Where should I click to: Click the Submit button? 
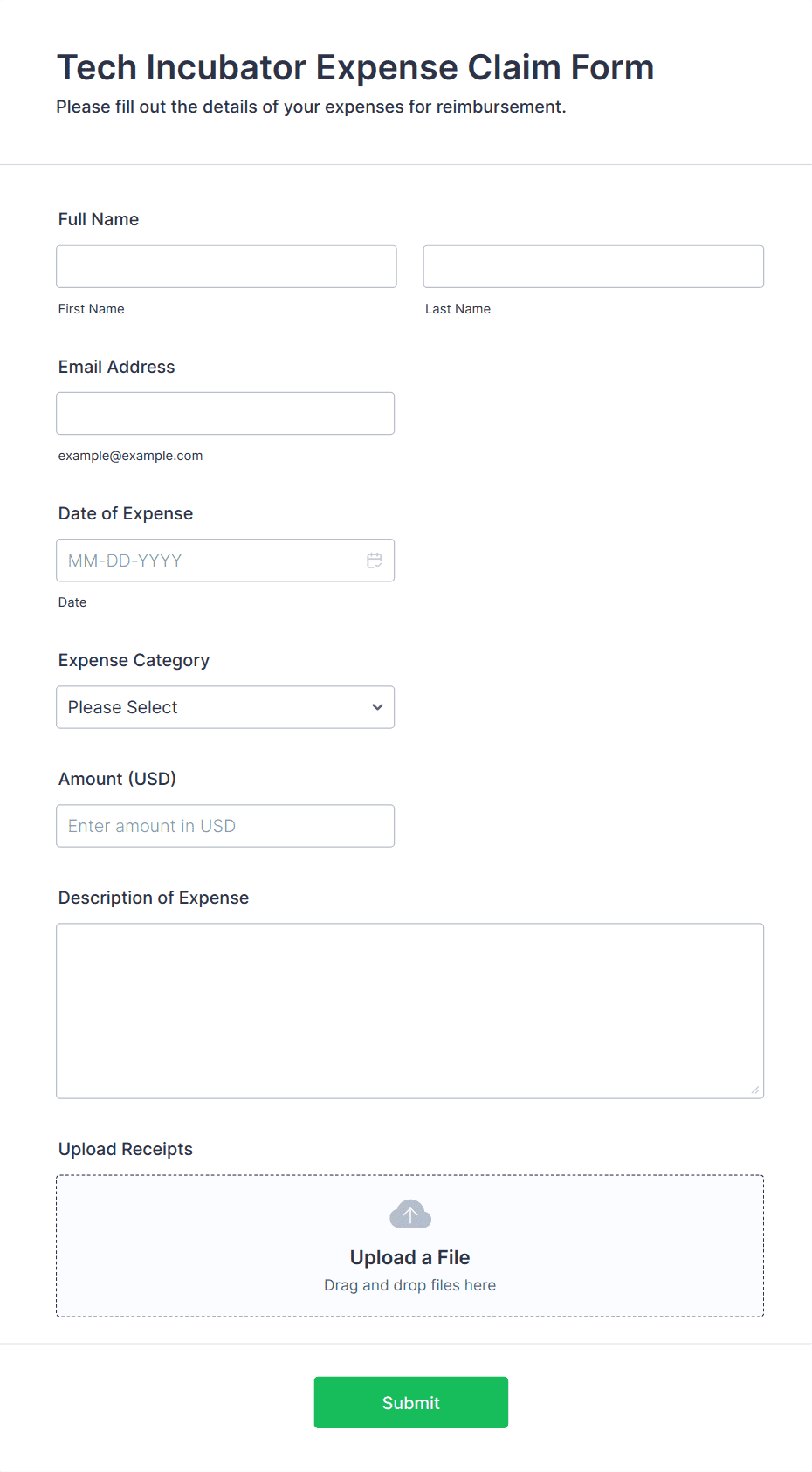coord(410,1402)
